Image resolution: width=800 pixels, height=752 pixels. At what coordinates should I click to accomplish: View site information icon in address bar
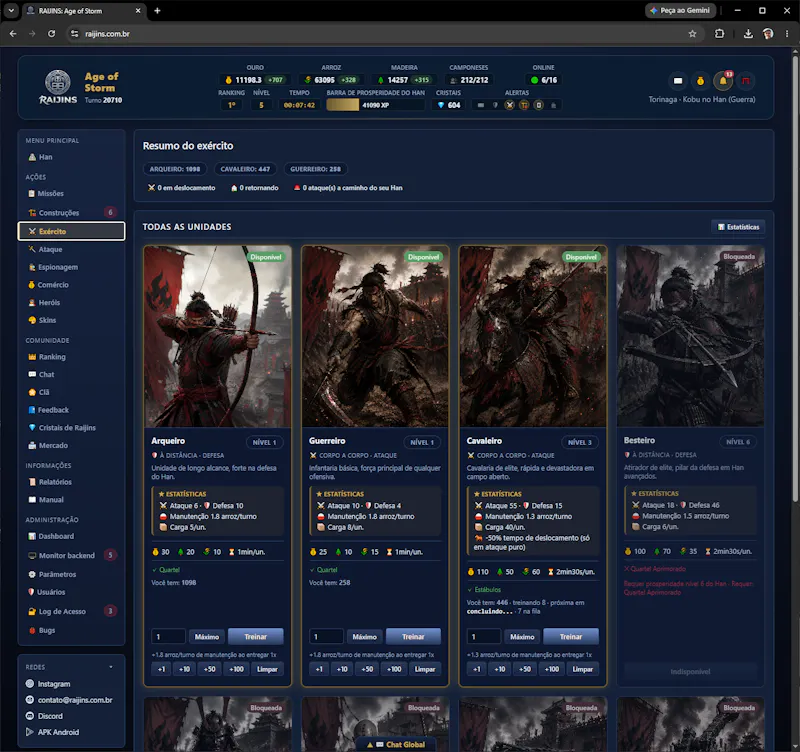[74, 34]
